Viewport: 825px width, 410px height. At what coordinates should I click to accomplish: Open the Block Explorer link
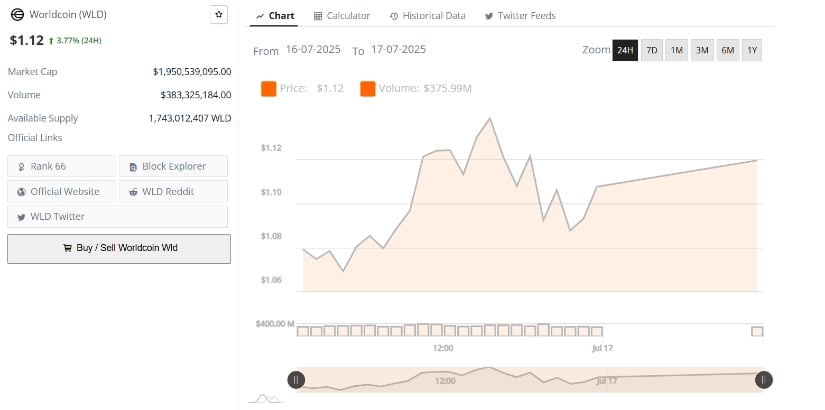click(x=174, y=166)
